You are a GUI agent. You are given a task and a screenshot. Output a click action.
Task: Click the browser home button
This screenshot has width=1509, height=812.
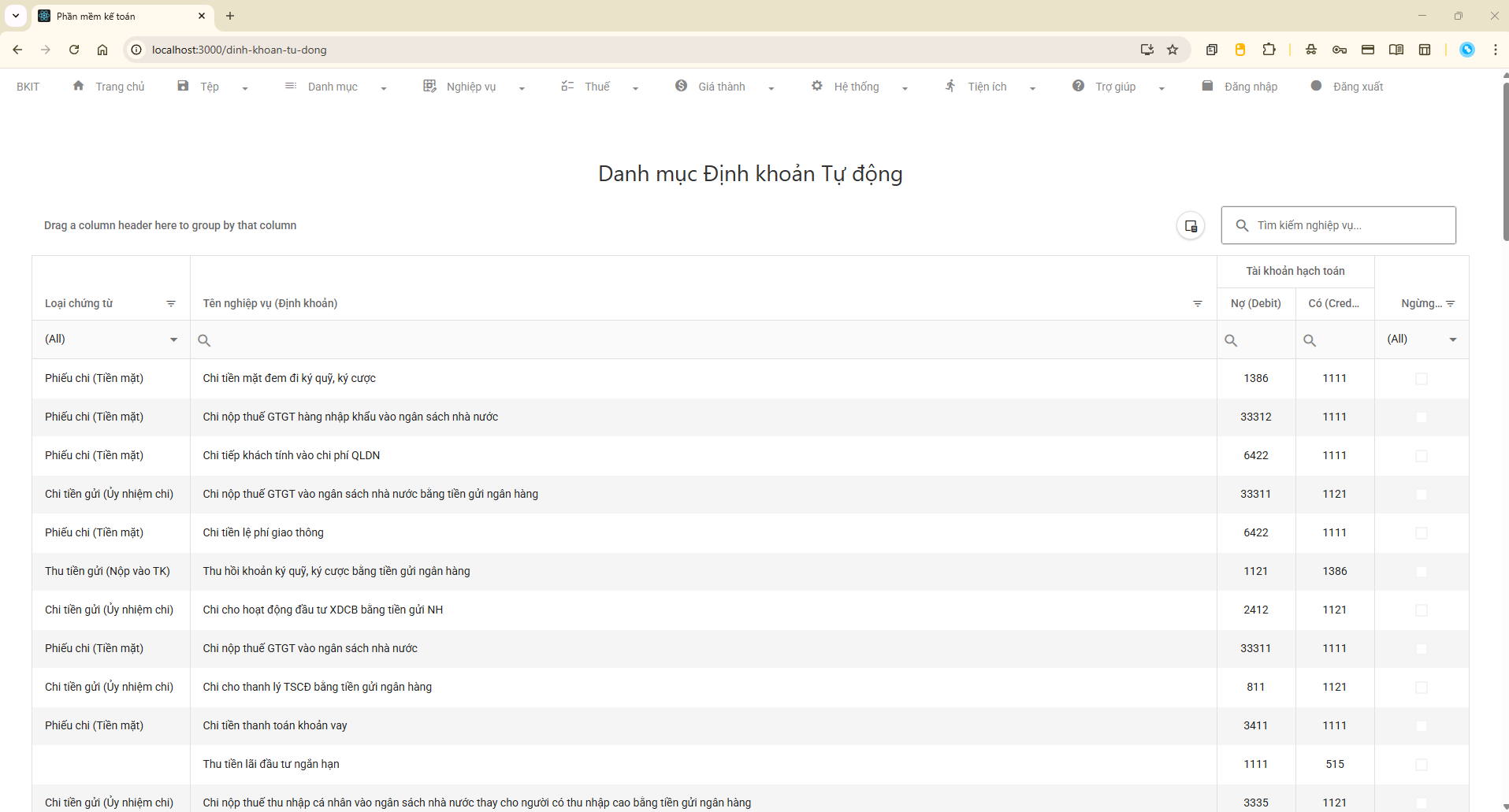[x=102, y=50]
